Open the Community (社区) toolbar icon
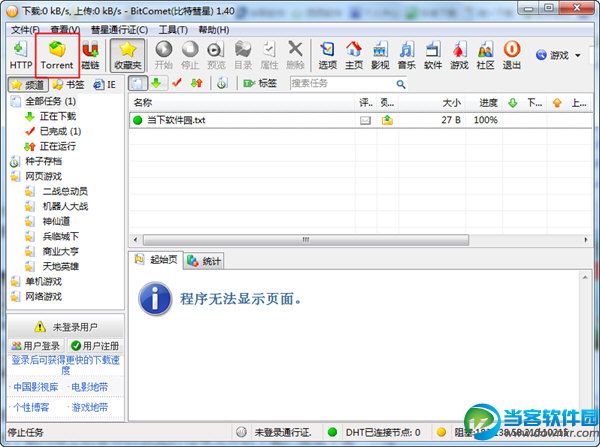 [486, 55]
